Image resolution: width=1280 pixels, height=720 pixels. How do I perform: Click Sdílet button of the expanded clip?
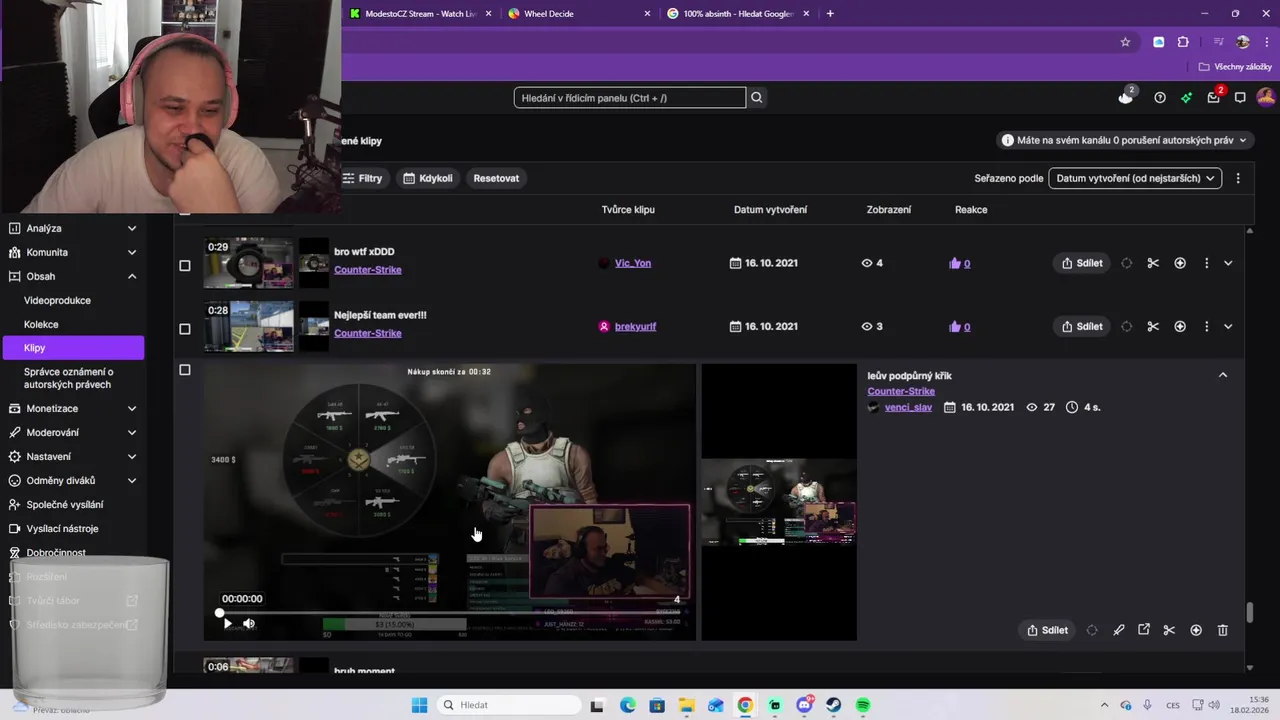[1048, 630]
